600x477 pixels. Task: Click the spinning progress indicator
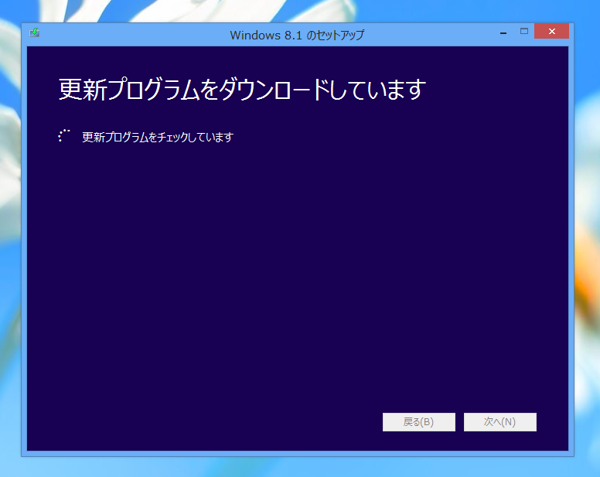[64, 136]
